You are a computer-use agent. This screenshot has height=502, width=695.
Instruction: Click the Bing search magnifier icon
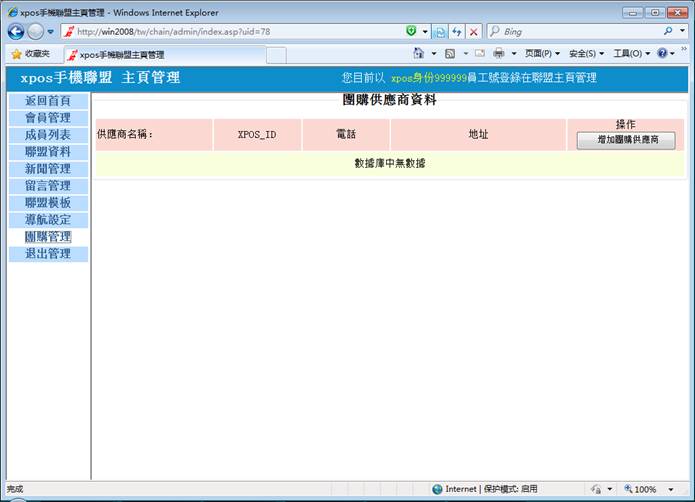coord(668,32)
